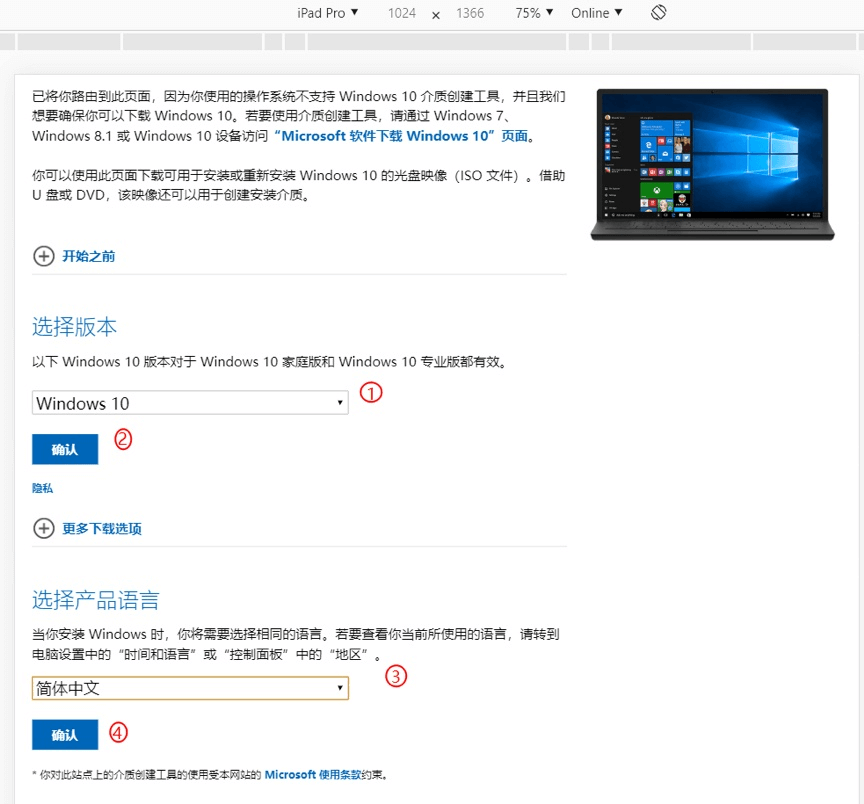Open the 隐私 privacy link

point(43,488)
